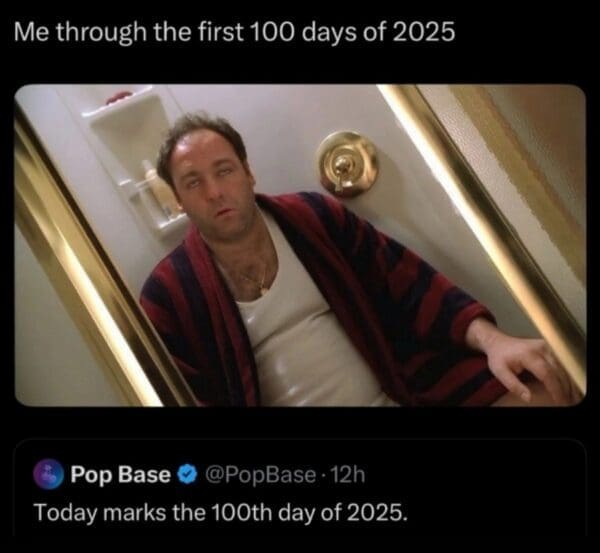Click the blue verified badge beside Pop Base
Image resolution: width=600 pixels, height=553 pixels.
187,475
